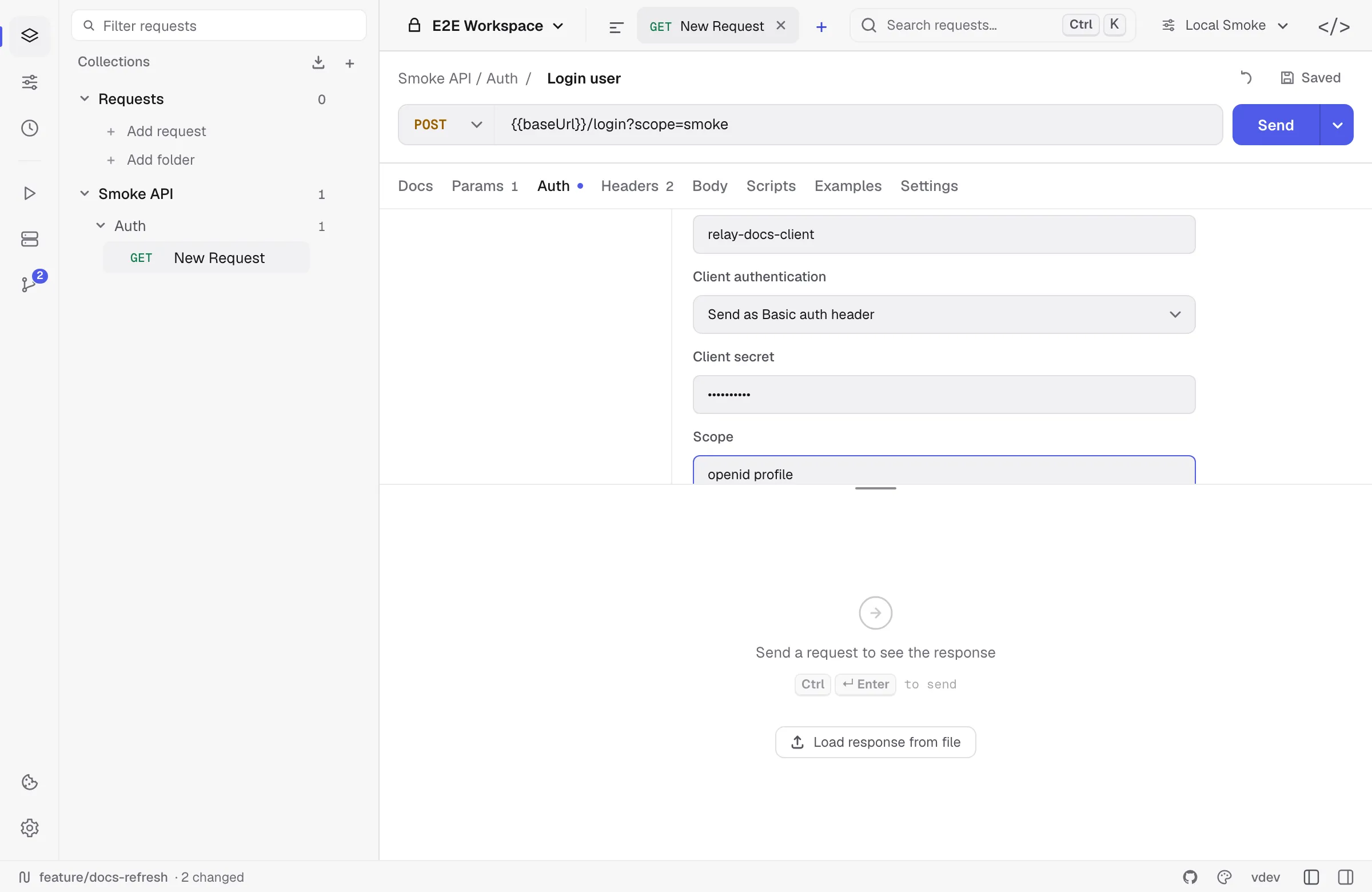Select New Request in Auth folder
Image resolution: width=1372 pixels, height=892 pixels.
pos(206,257)
